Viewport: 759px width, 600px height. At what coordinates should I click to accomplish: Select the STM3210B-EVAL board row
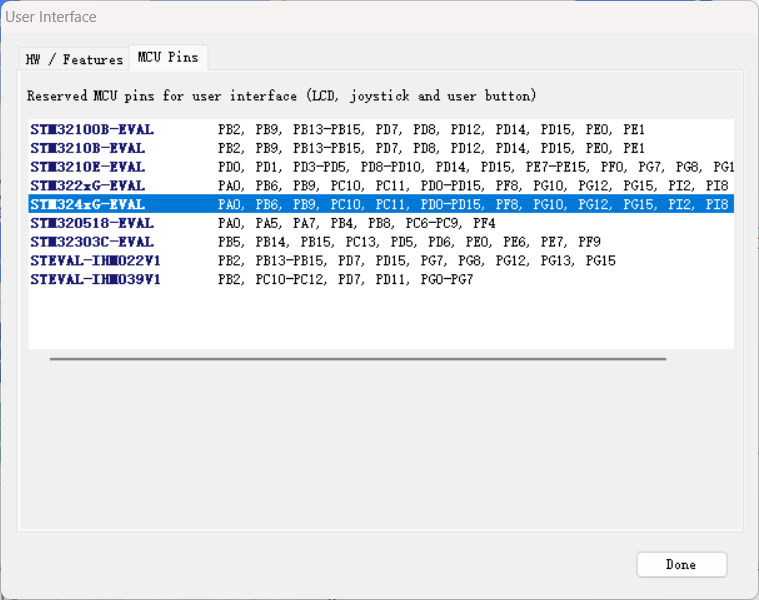click(381, 148)
